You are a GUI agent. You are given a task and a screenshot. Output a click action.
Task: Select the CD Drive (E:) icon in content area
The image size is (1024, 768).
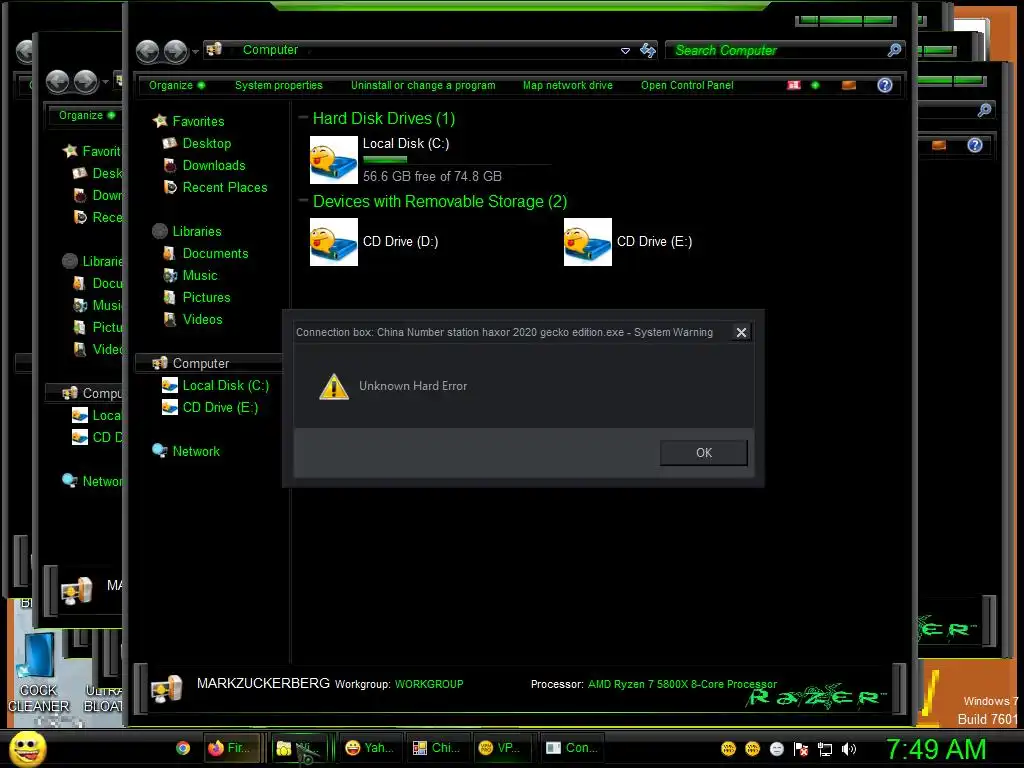click(x=588, y=242)
